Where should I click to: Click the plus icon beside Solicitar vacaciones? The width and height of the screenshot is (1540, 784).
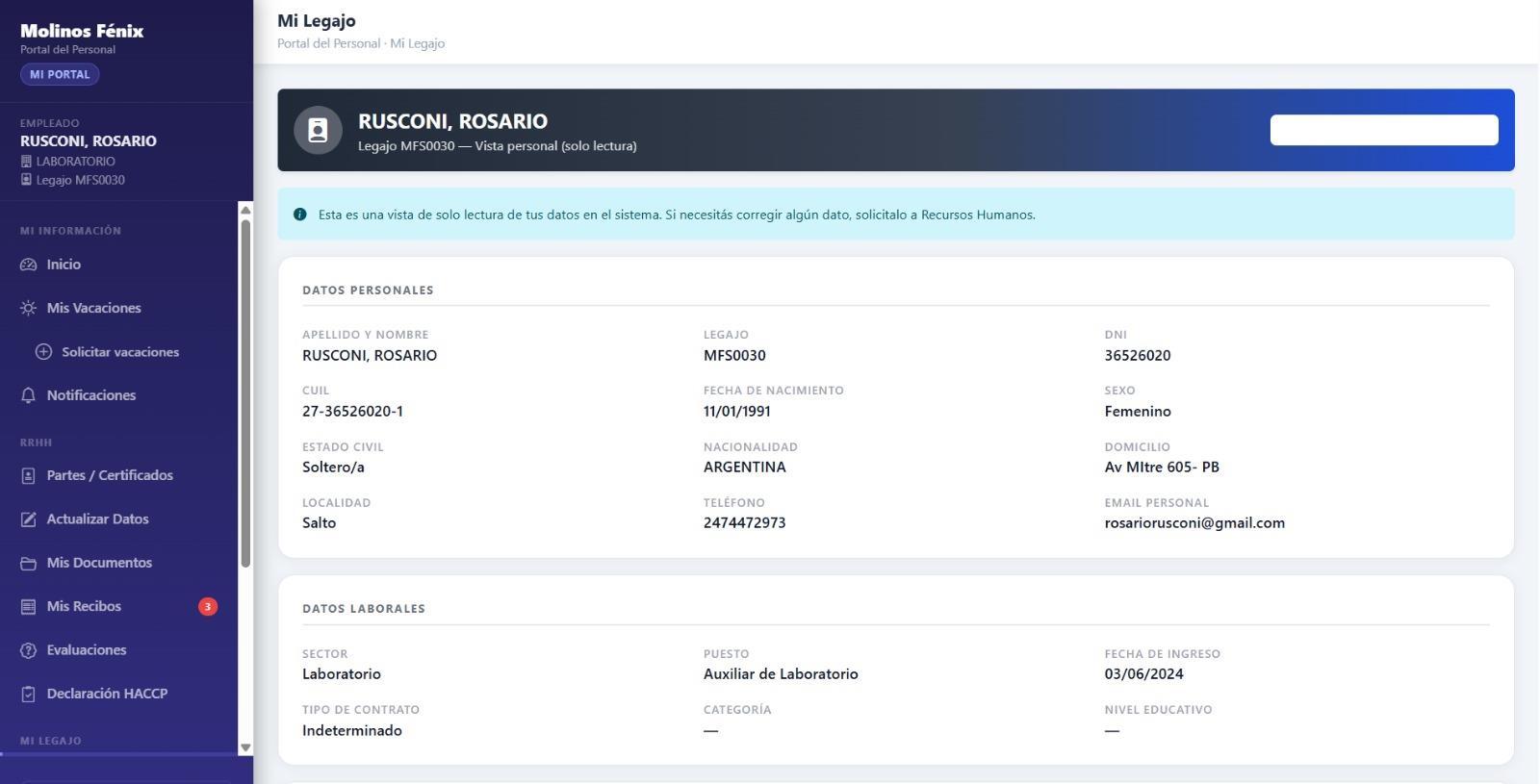(x=43, y=352)
